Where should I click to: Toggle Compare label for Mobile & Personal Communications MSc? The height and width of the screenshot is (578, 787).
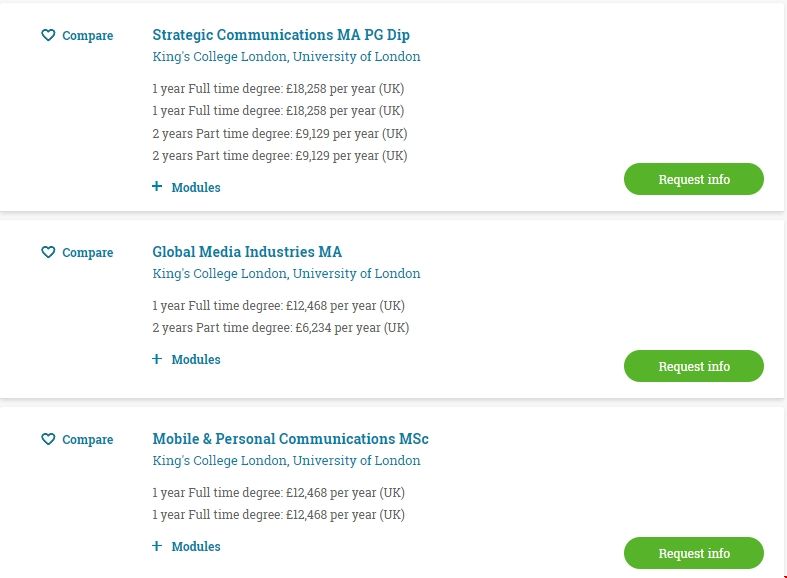coord(88,440)
